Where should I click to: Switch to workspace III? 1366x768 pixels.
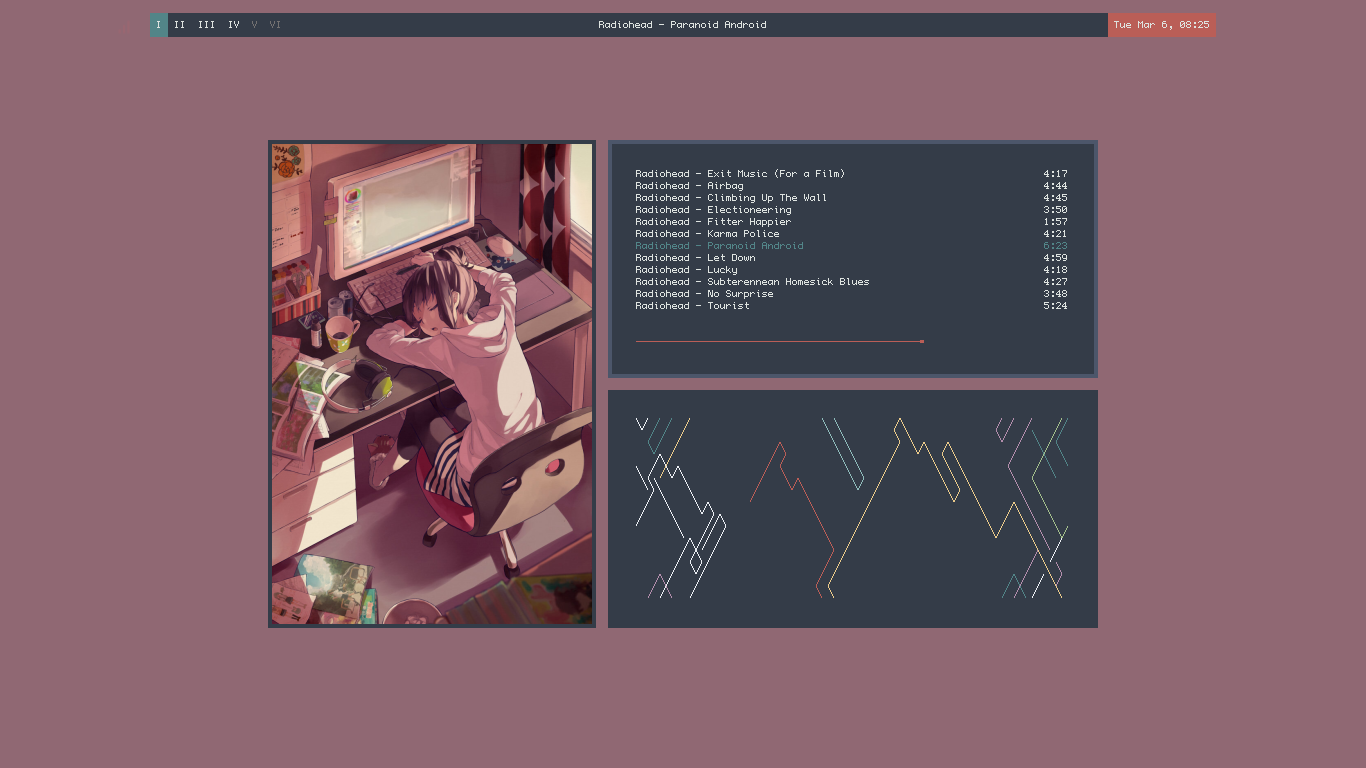point(206,25)
